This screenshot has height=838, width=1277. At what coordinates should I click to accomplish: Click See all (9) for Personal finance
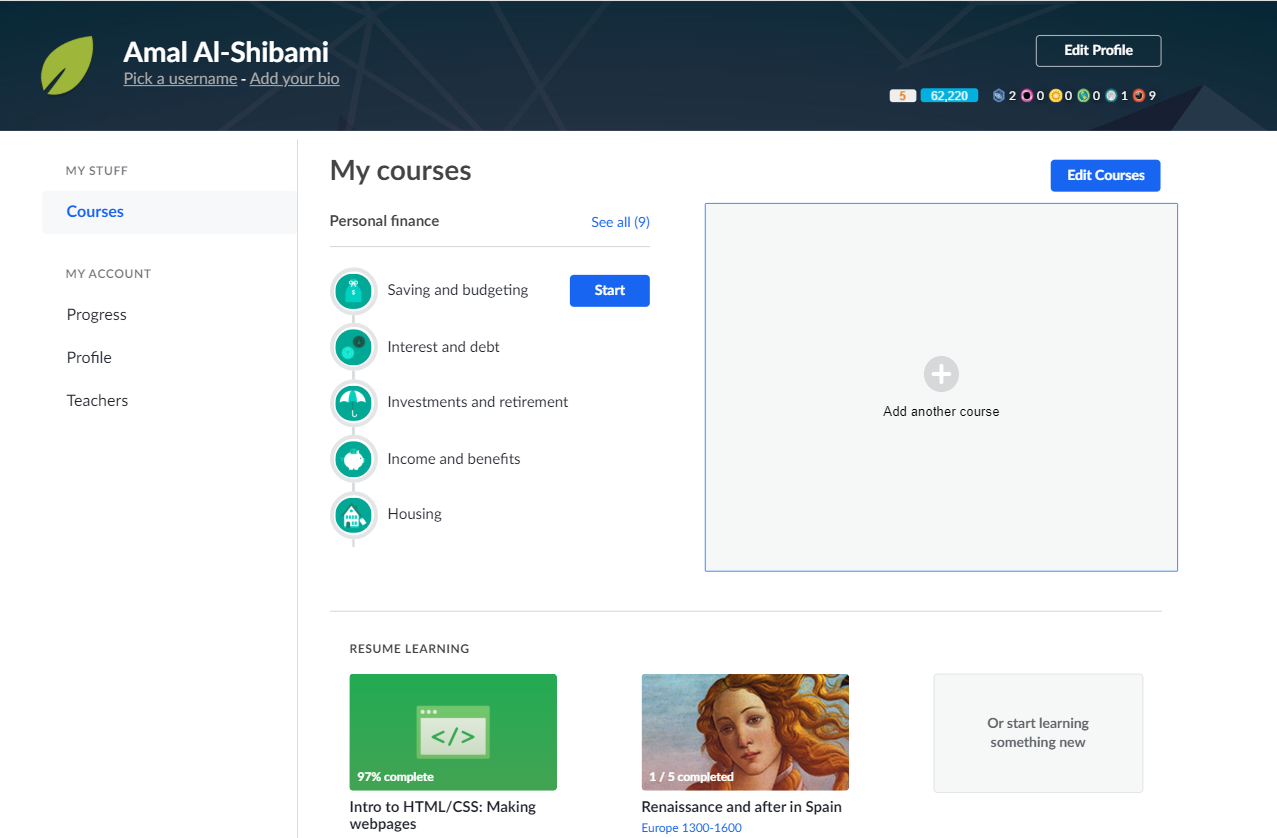click(x=620, y=222)
